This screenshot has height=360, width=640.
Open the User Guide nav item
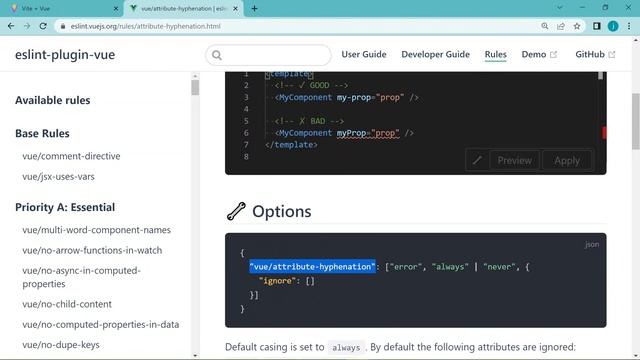364,54
